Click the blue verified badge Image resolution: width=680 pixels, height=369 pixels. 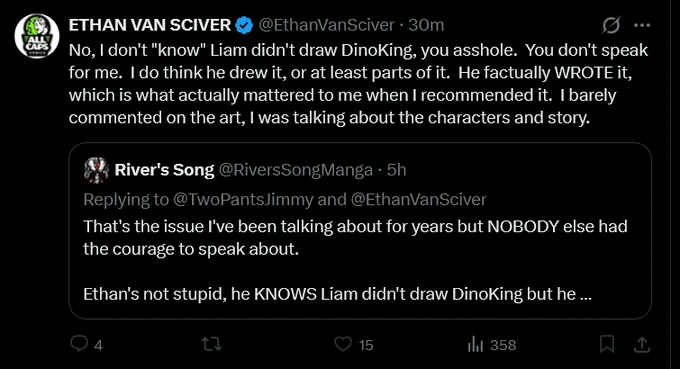coord(244,25)
